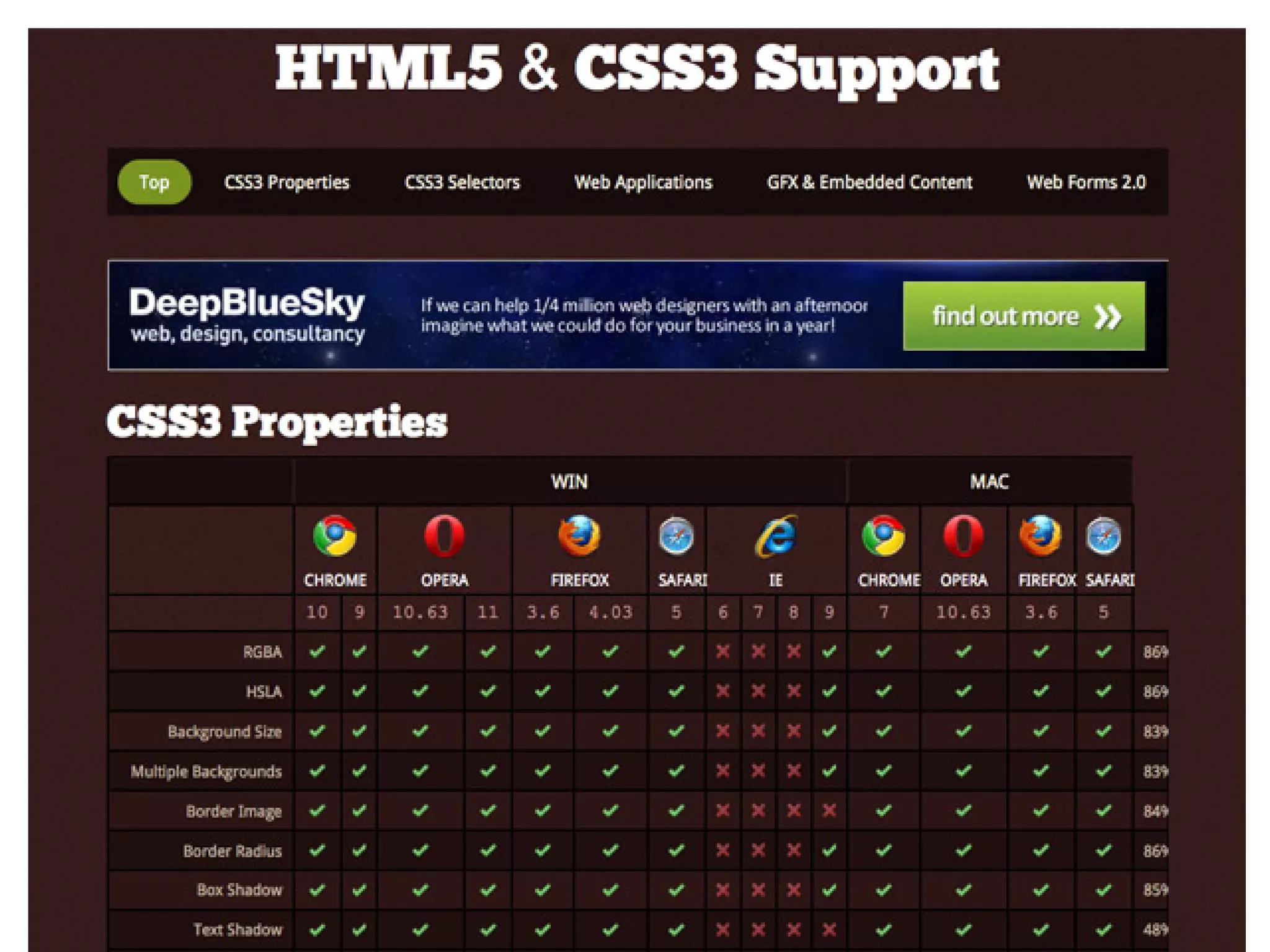Select the Top navigation pill
This screenshot has width=1270, height=952.
point(154,182)
